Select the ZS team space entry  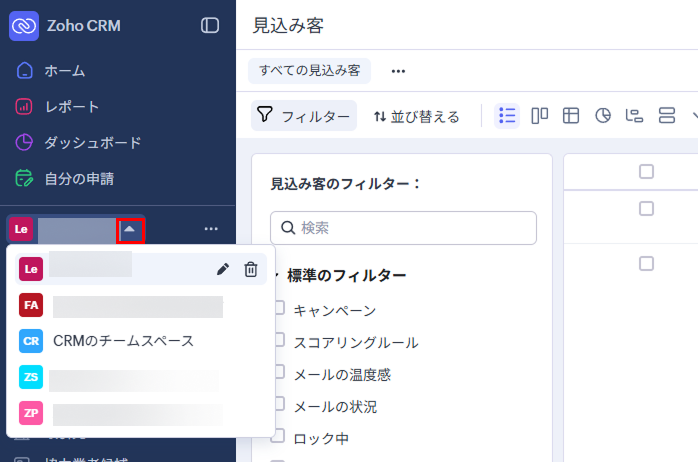[141, 377]
